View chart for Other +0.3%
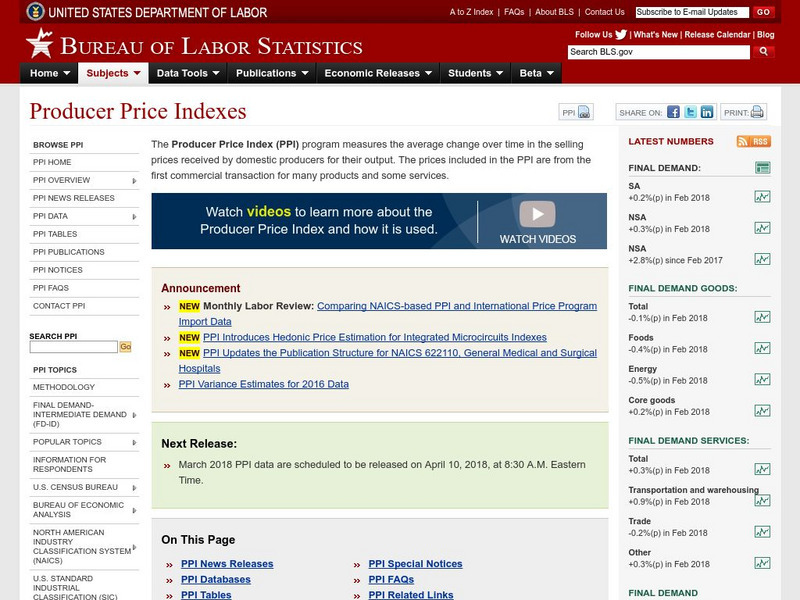 pyautogui.click(x=762, y=563)
